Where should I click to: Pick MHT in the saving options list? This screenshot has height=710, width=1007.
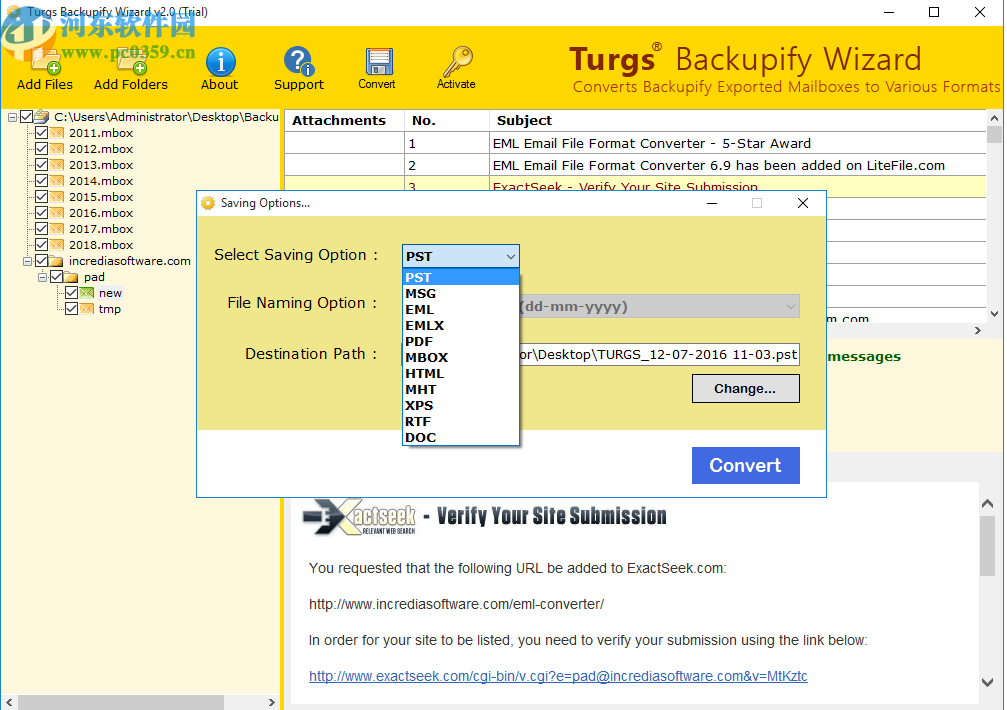(460, 390)
